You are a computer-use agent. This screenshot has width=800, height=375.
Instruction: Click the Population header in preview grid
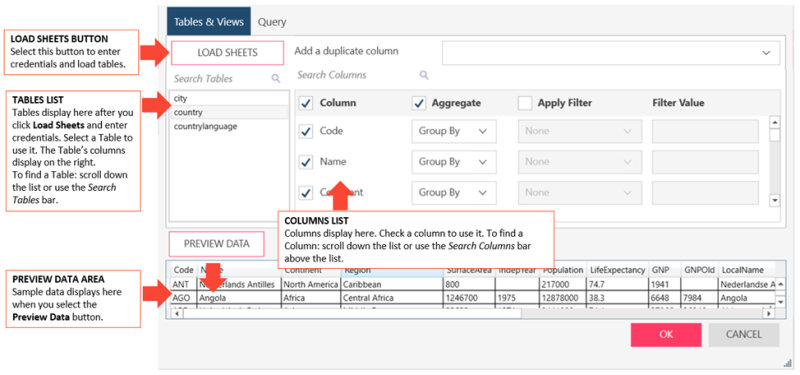pos(563,270)
